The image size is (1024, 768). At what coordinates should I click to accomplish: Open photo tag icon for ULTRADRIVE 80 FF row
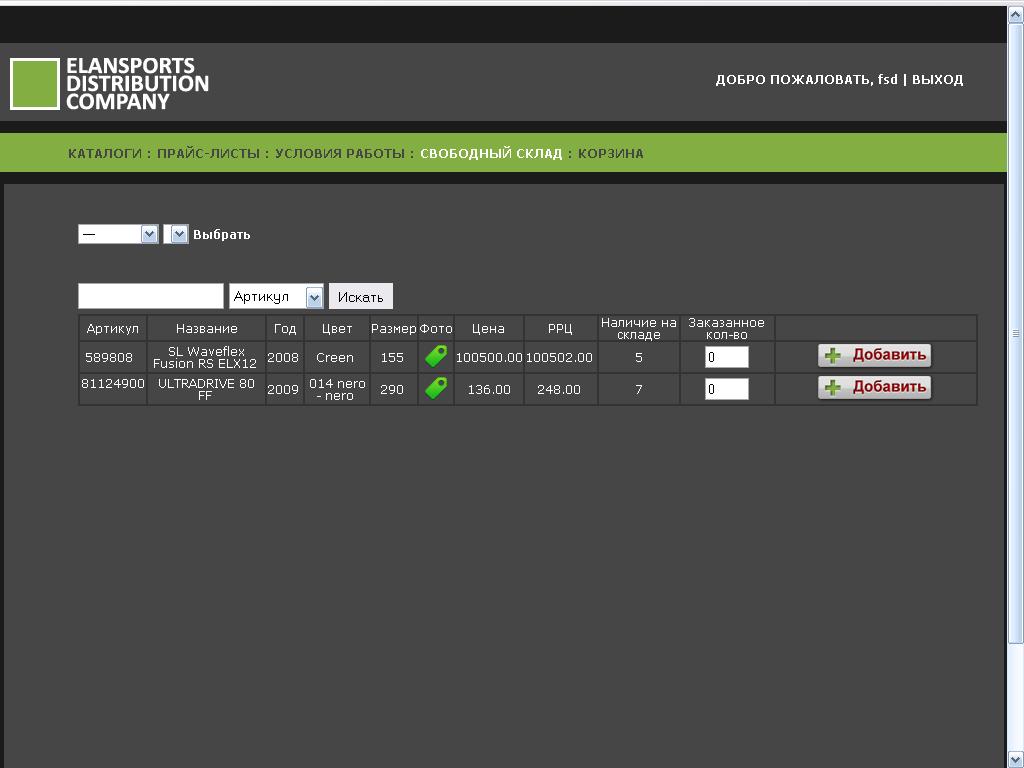tap(436, 388)
